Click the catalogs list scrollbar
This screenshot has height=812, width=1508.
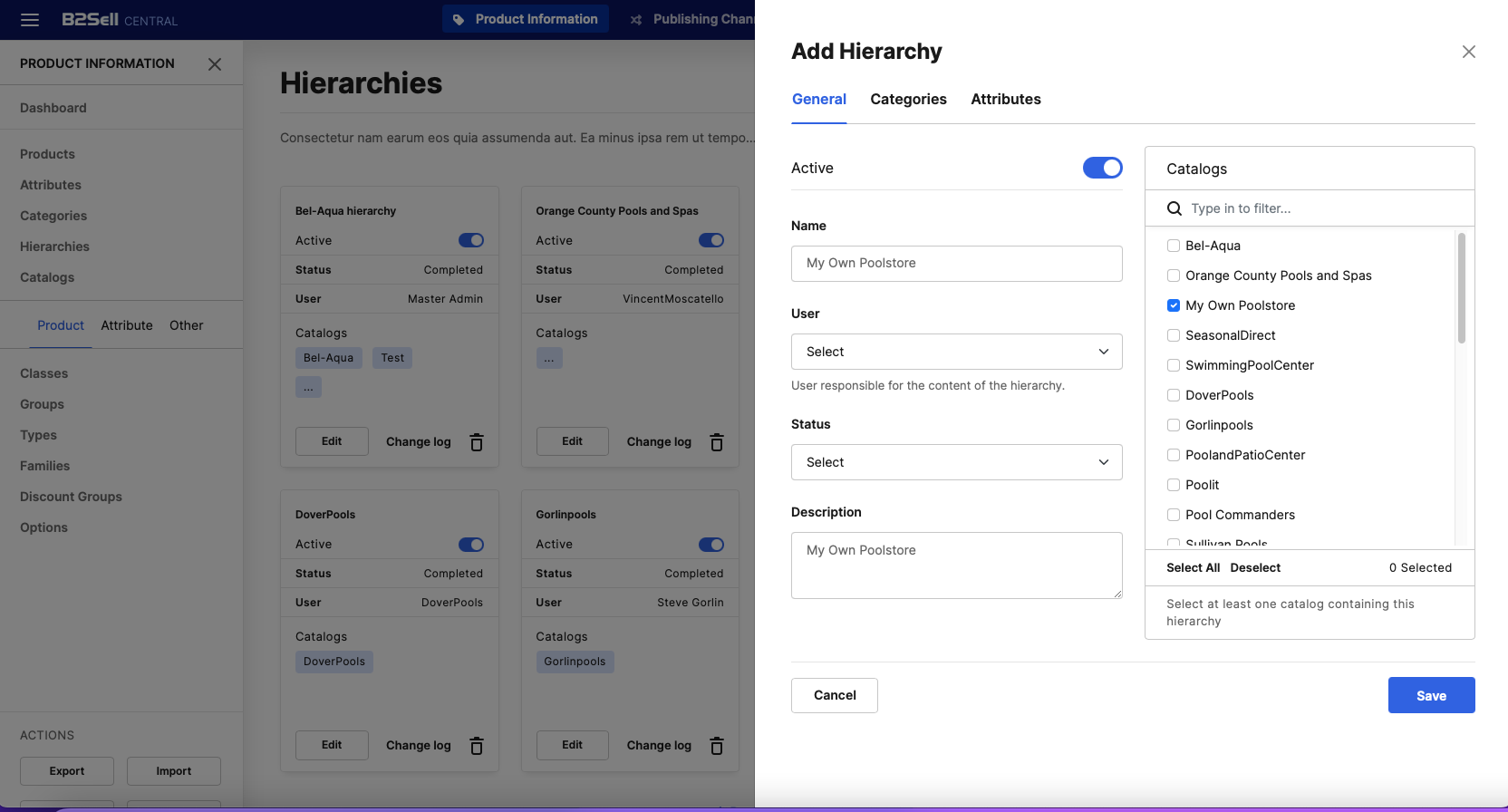click(1461, 288)
